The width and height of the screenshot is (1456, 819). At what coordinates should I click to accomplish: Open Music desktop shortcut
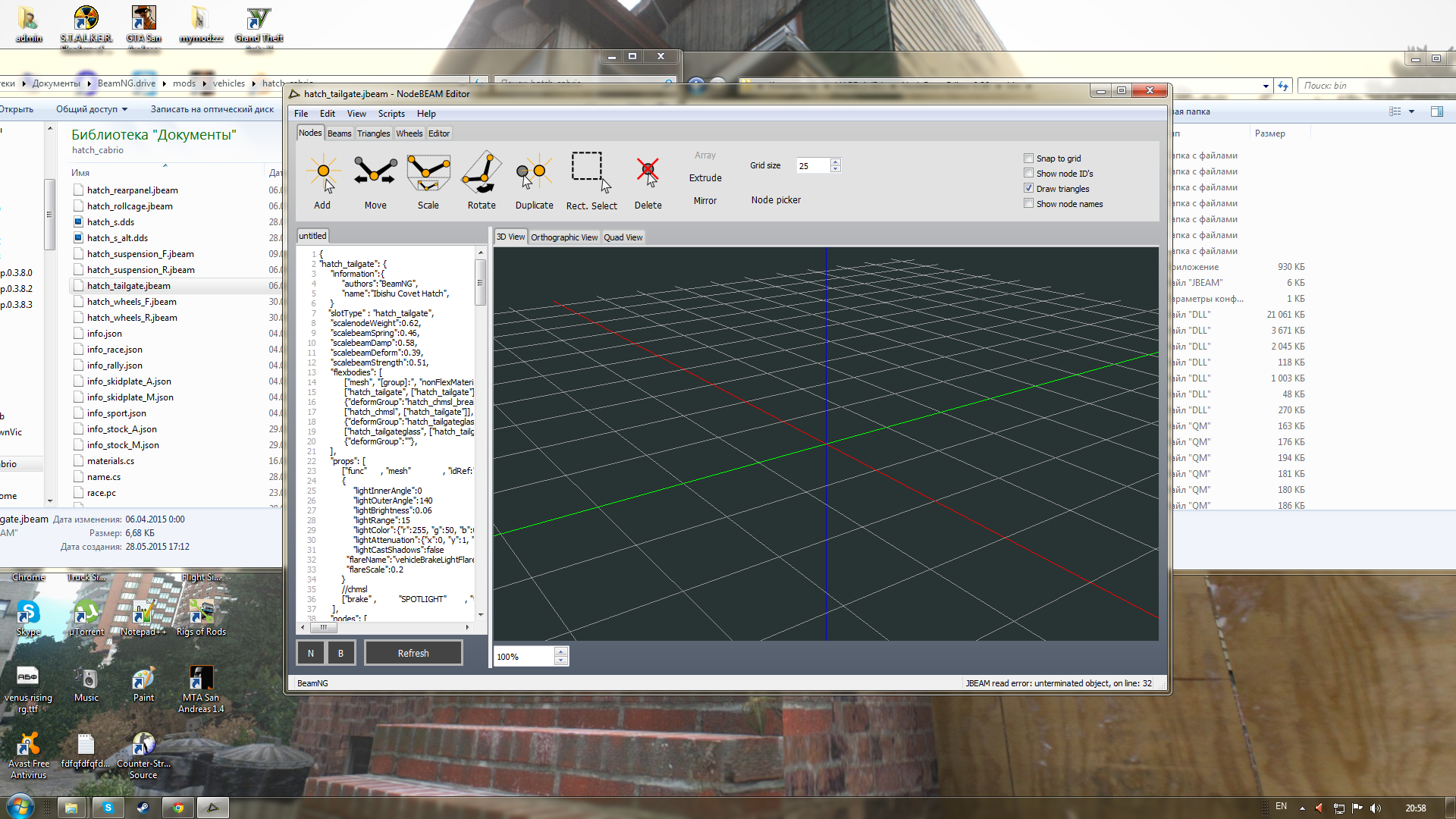pos(86,684)
